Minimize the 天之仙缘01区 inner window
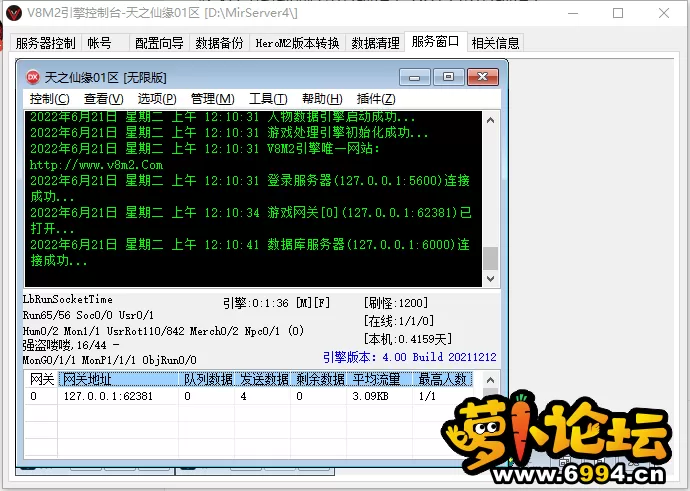Screen dimensions: 690x491 [x=415, y=77]
